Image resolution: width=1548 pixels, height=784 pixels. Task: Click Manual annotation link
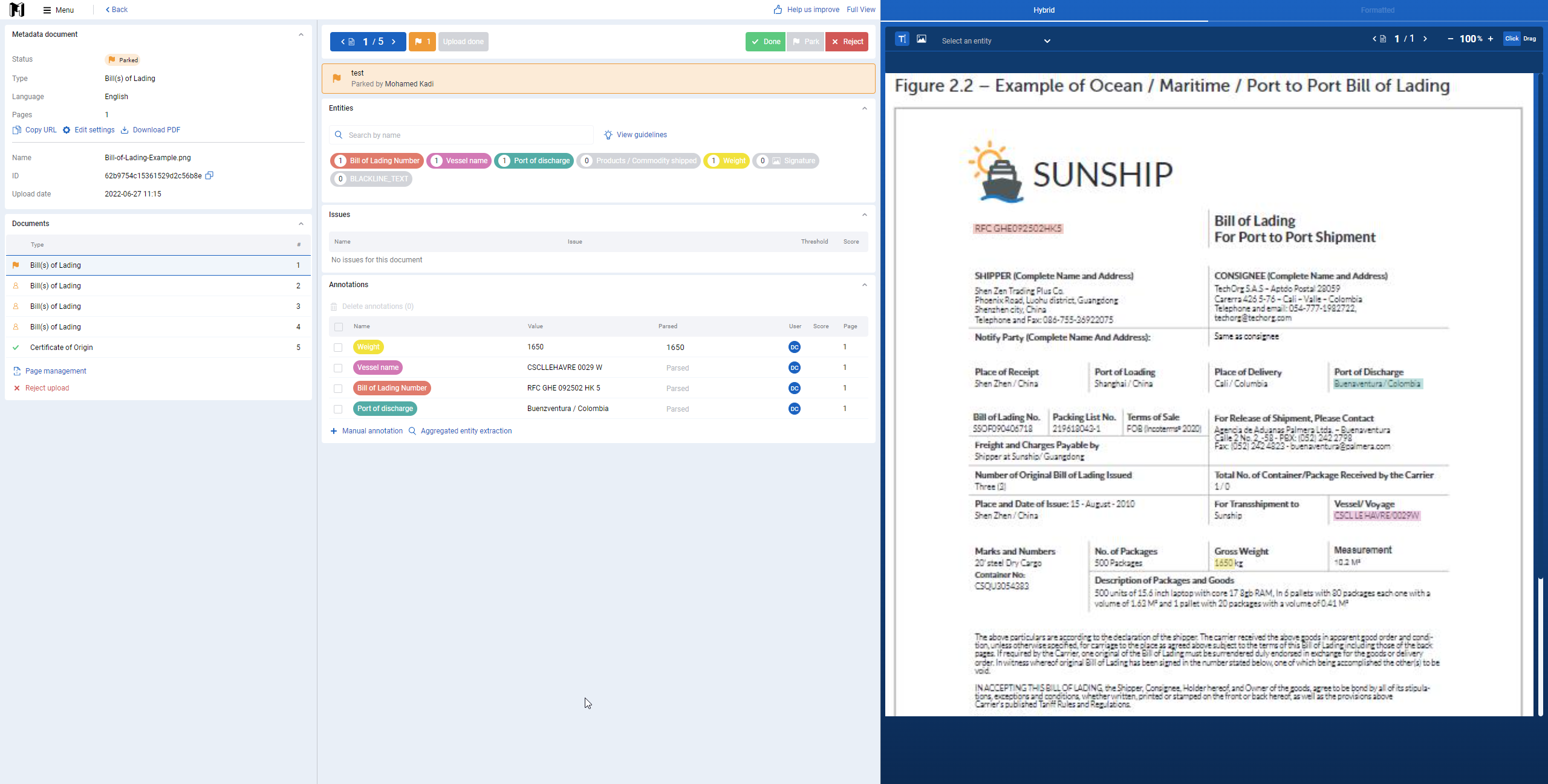(x=366, y=431)
